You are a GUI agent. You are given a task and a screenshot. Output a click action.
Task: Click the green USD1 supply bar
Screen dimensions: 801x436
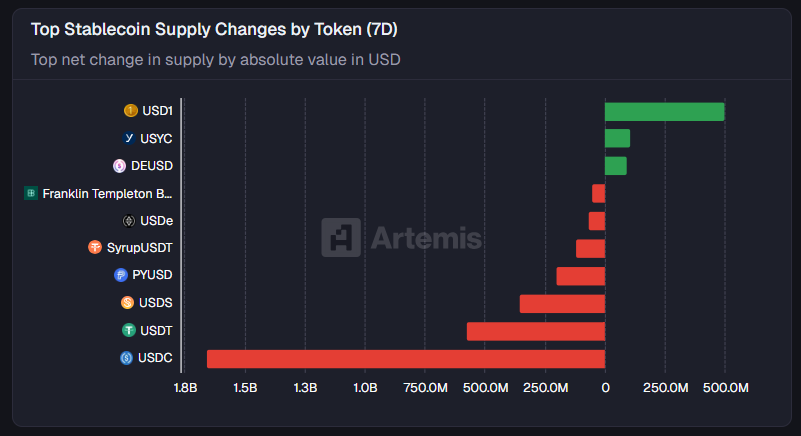tap(664, 111)
